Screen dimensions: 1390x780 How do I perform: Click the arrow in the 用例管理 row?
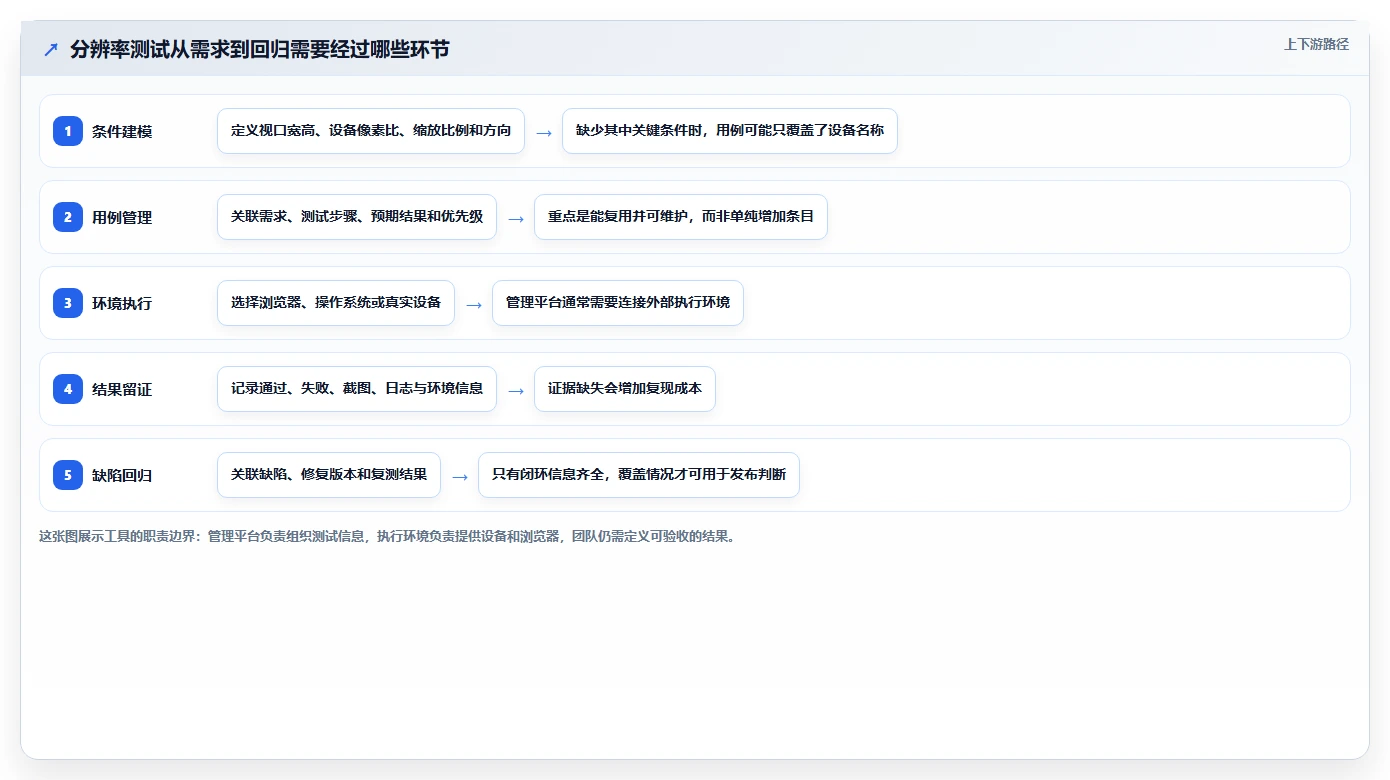tap(516, 218)
